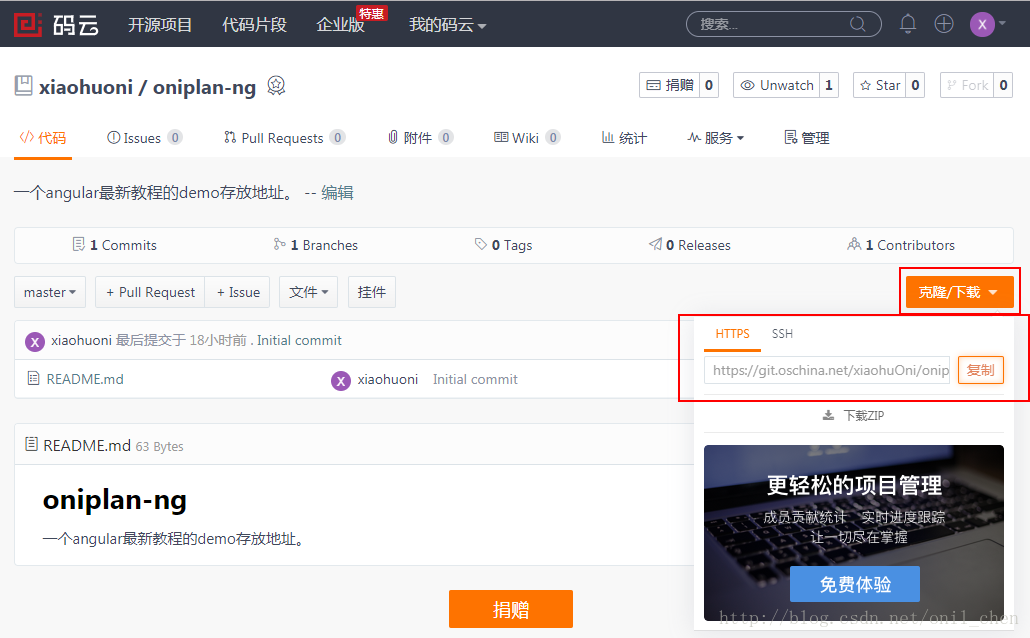The height and width of the screenshot is (638, 1030).
Task: Star the repository
Action: [x=880, y=85]
